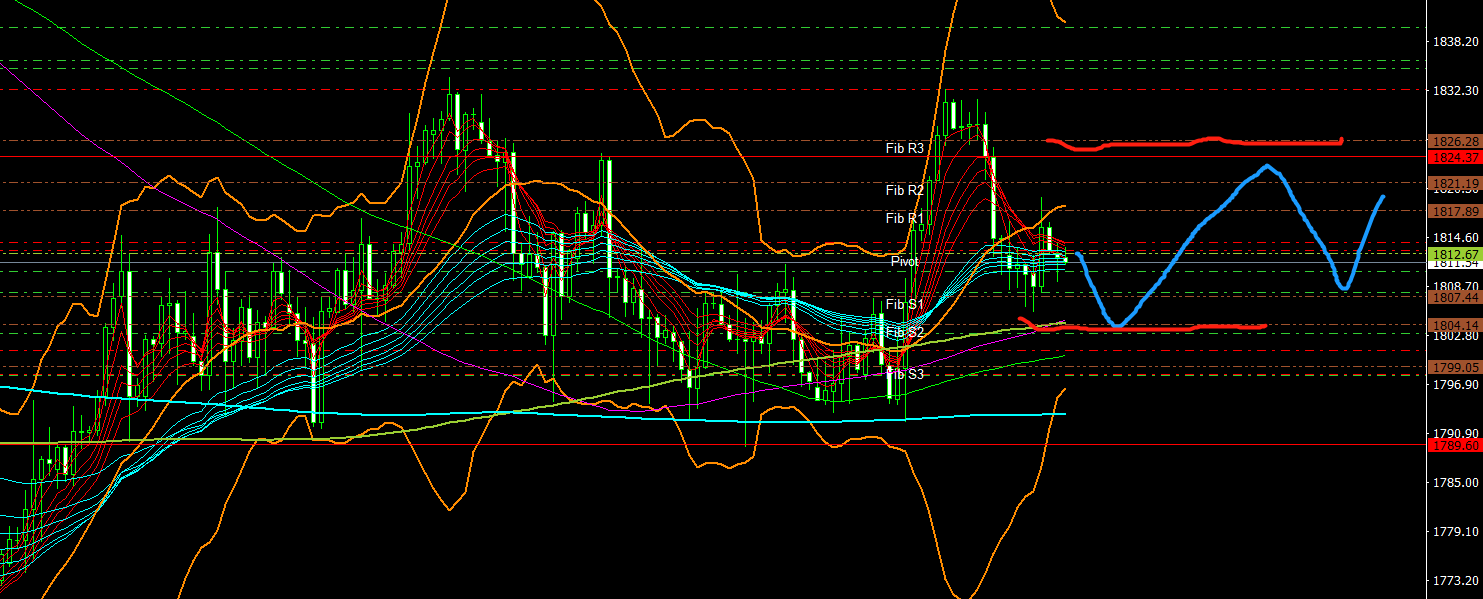The height and width of the screenshot is (599, 1483).
Task: Click the 1838.20 price axis label
Action: (x=1455, y=42)
